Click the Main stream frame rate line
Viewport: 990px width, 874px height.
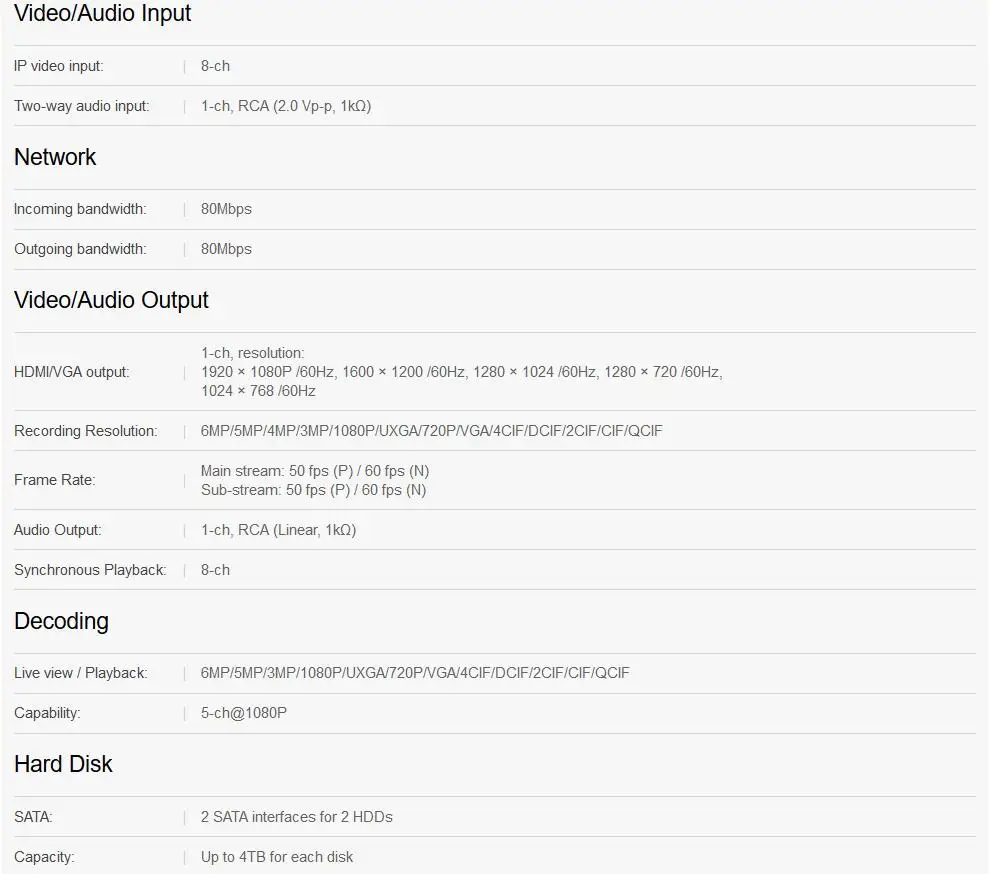[x=315, y=470]
